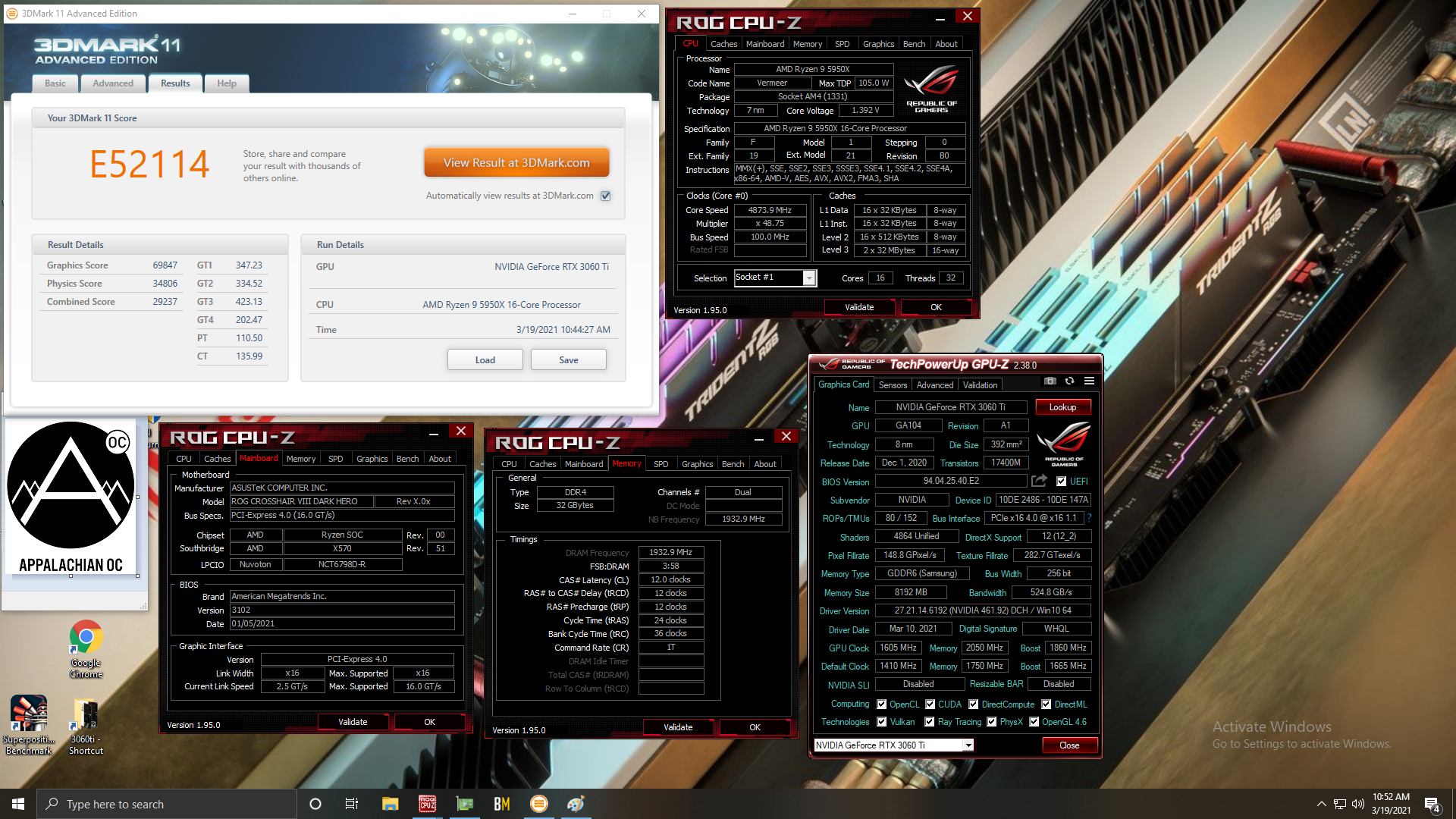The width and height of the screenshot is (1456, 819).
Task: Toggle UEFI checkbox in GPU-Z
Action: click(x=1061, y=482)
